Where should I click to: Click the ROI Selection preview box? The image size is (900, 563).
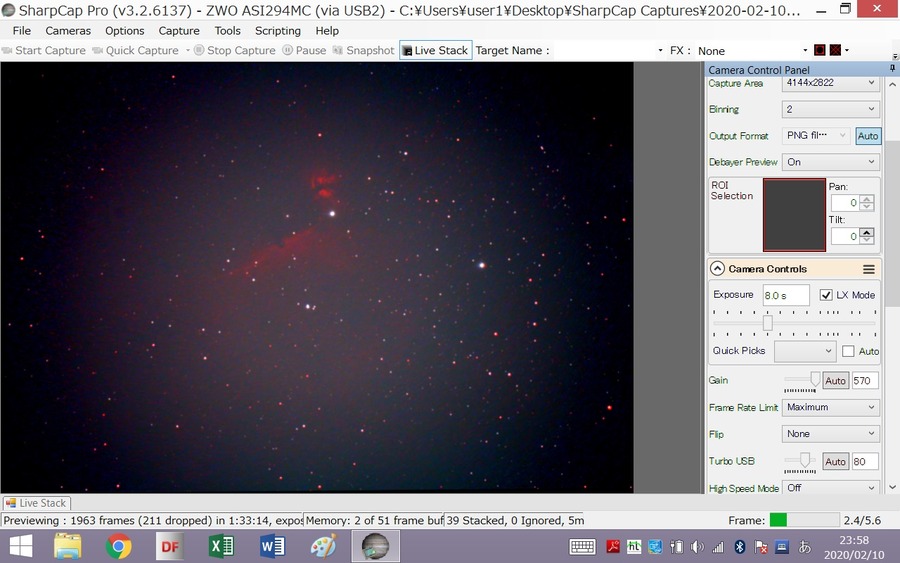click(x=794, y=215)
